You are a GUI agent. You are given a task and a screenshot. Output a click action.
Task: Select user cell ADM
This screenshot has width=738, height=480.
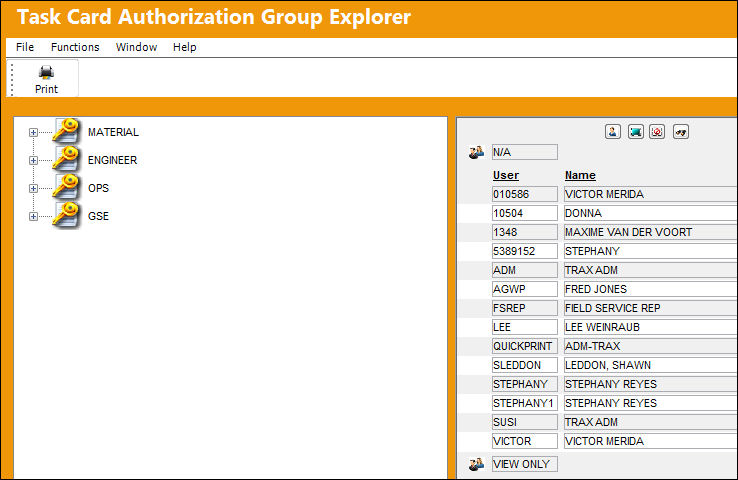(525, 270)
